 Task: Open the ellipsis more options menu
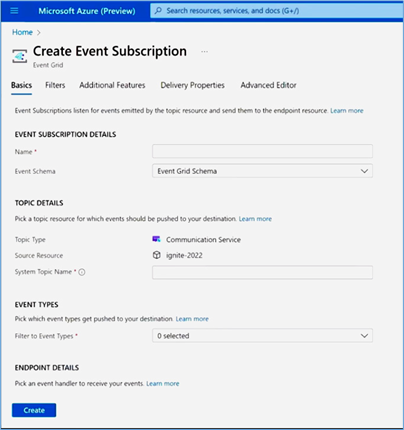[204, 52]
